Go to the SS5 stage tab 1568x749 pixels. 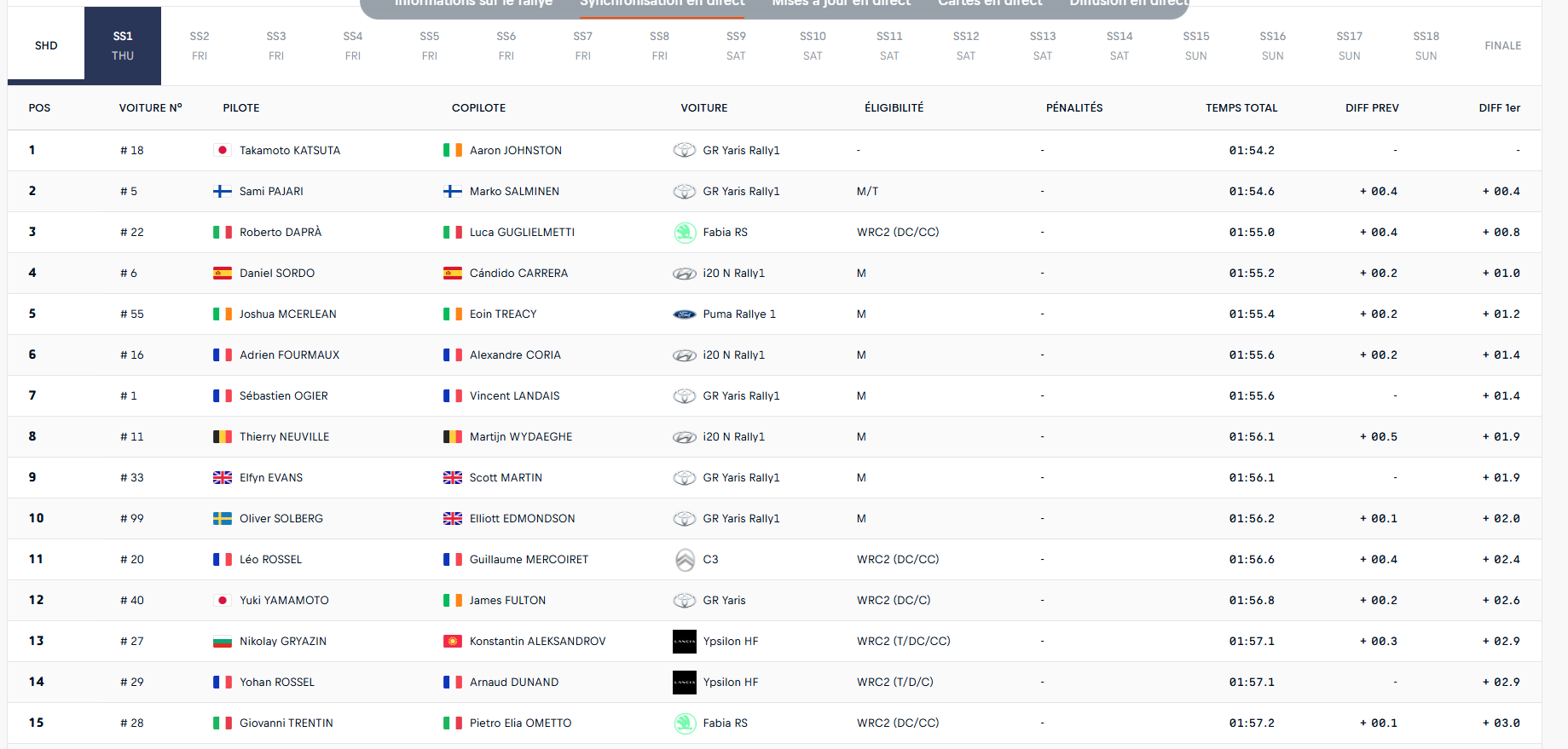pos(430,46)
